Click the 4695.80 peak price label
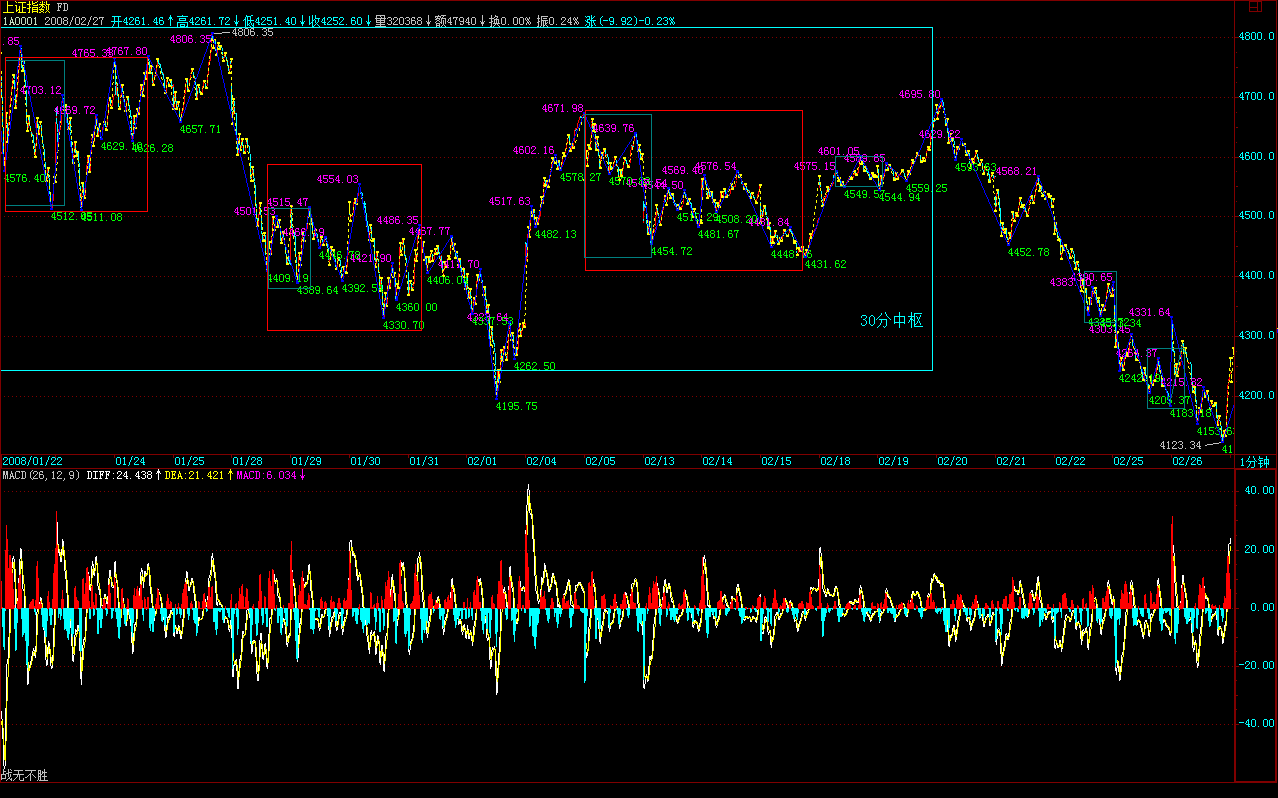This screenshot has width=1278, height=798. click(x=919, y=95)
